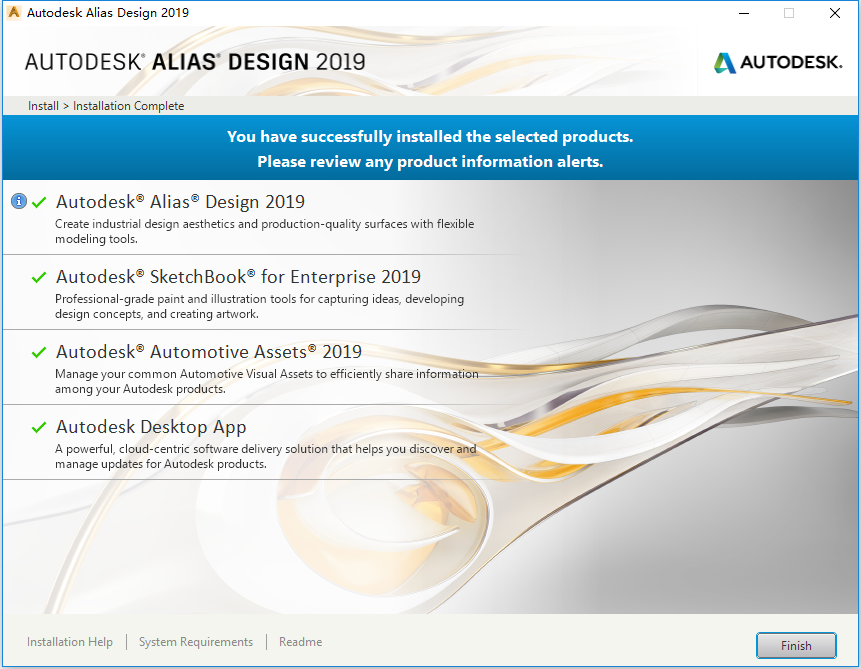Click the 'Create industrial design aesthetics' description
The image size is (861, 669).
264,231
